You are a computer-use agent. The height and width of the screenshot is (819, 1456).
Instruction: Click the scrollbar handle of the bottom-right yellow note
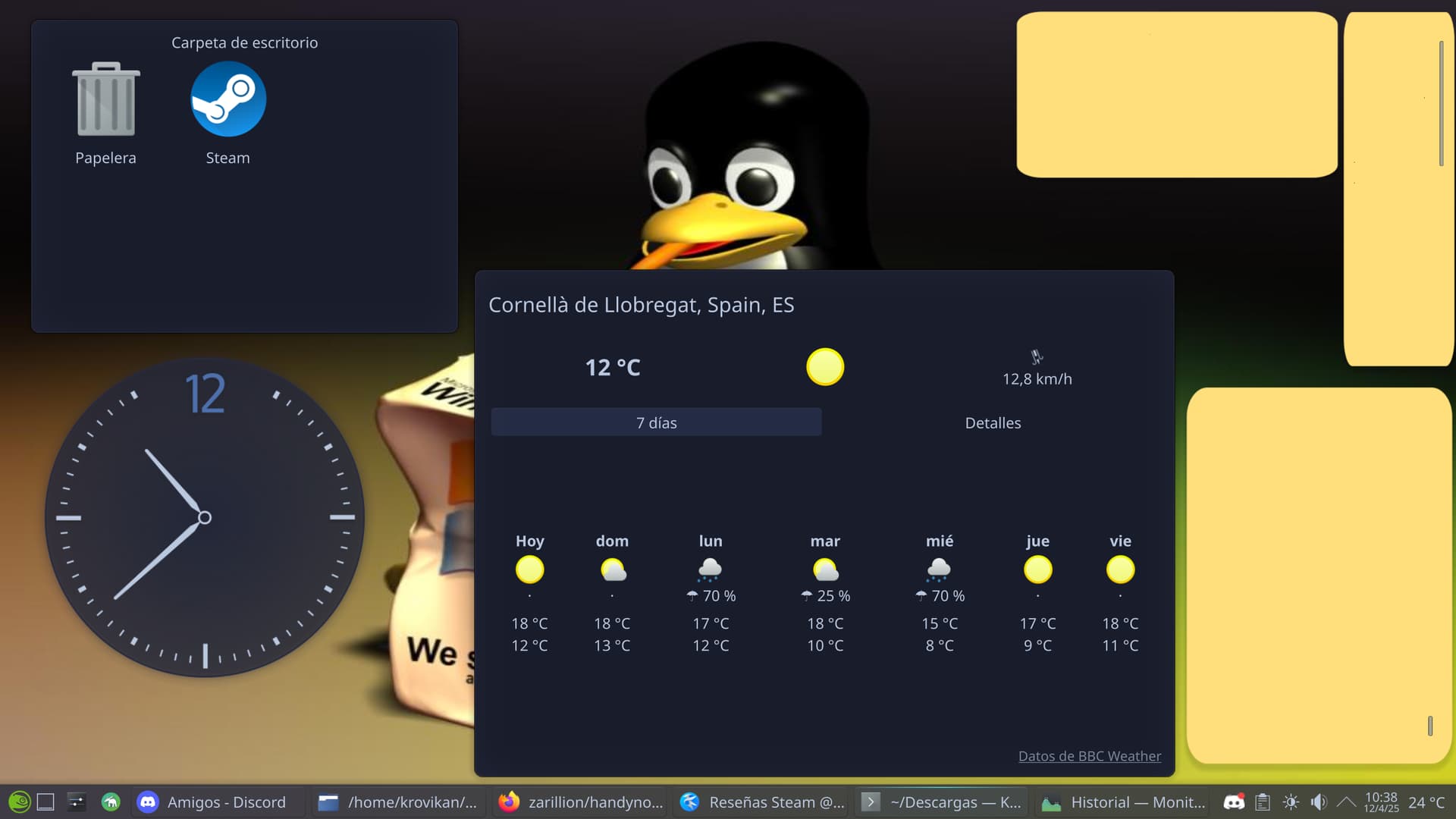point(1430,726)
